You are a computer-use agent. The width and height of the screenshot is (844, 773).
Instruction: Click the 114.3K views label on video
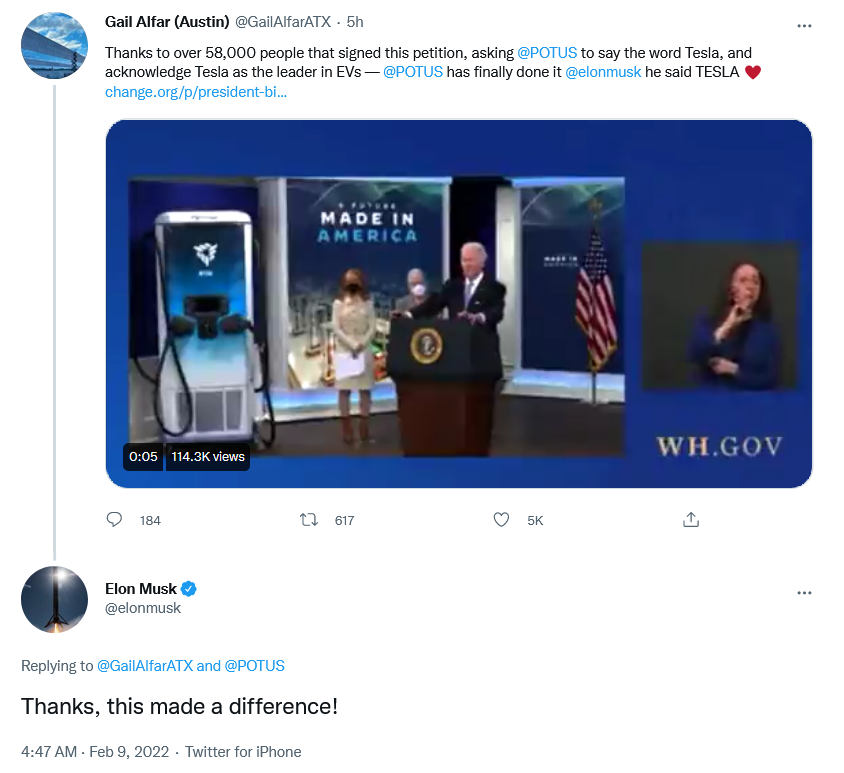tap(207, 456)
